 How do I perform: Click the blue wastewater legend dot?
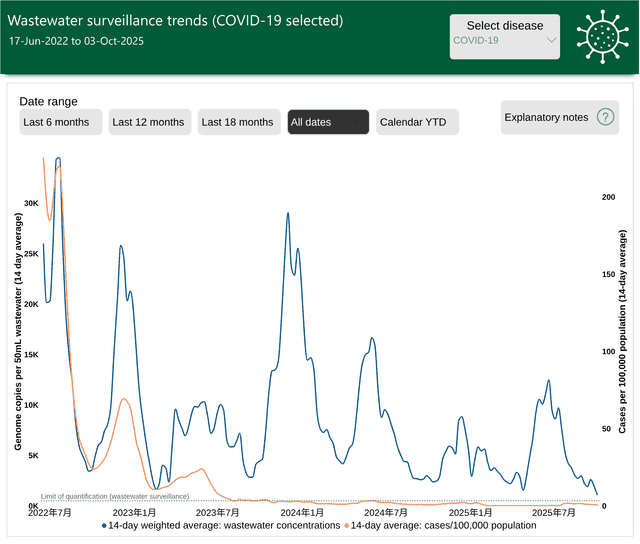point(103,525)
